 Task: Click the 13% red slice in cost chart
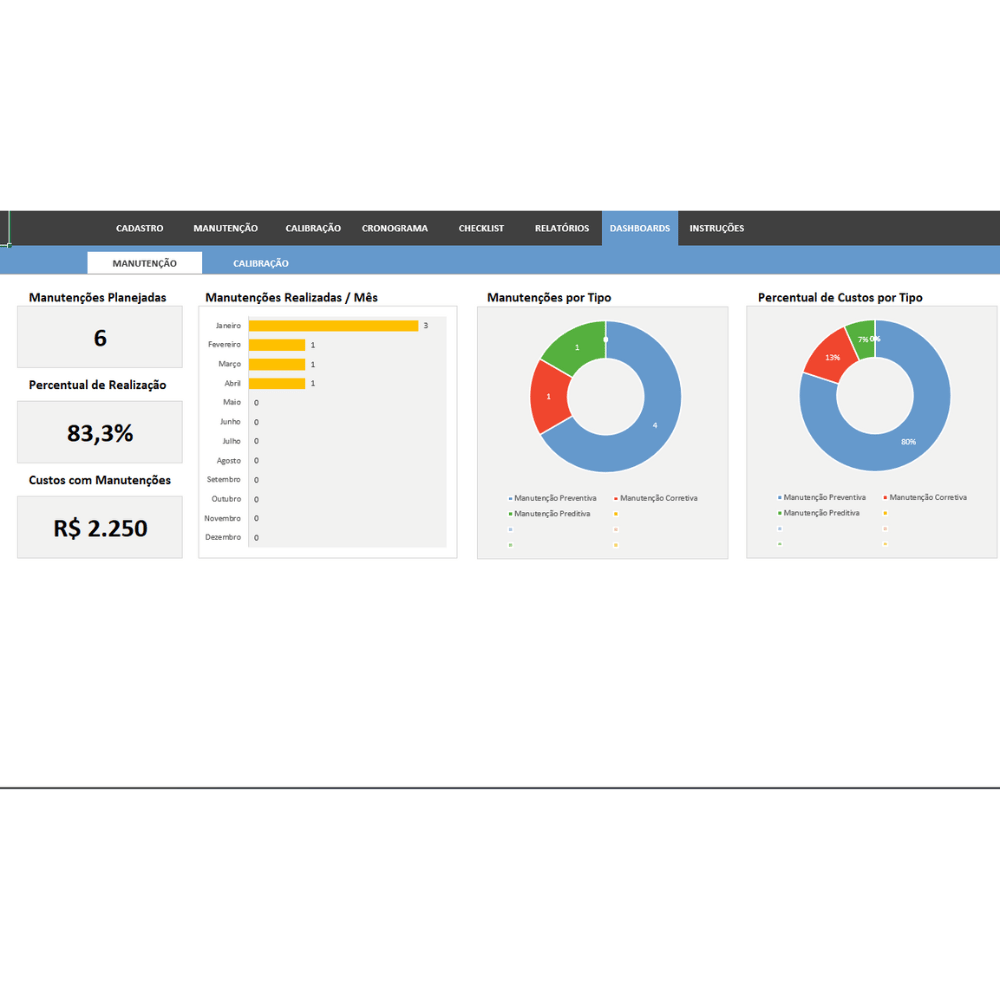pyautogui.click(x=831, y=356)
